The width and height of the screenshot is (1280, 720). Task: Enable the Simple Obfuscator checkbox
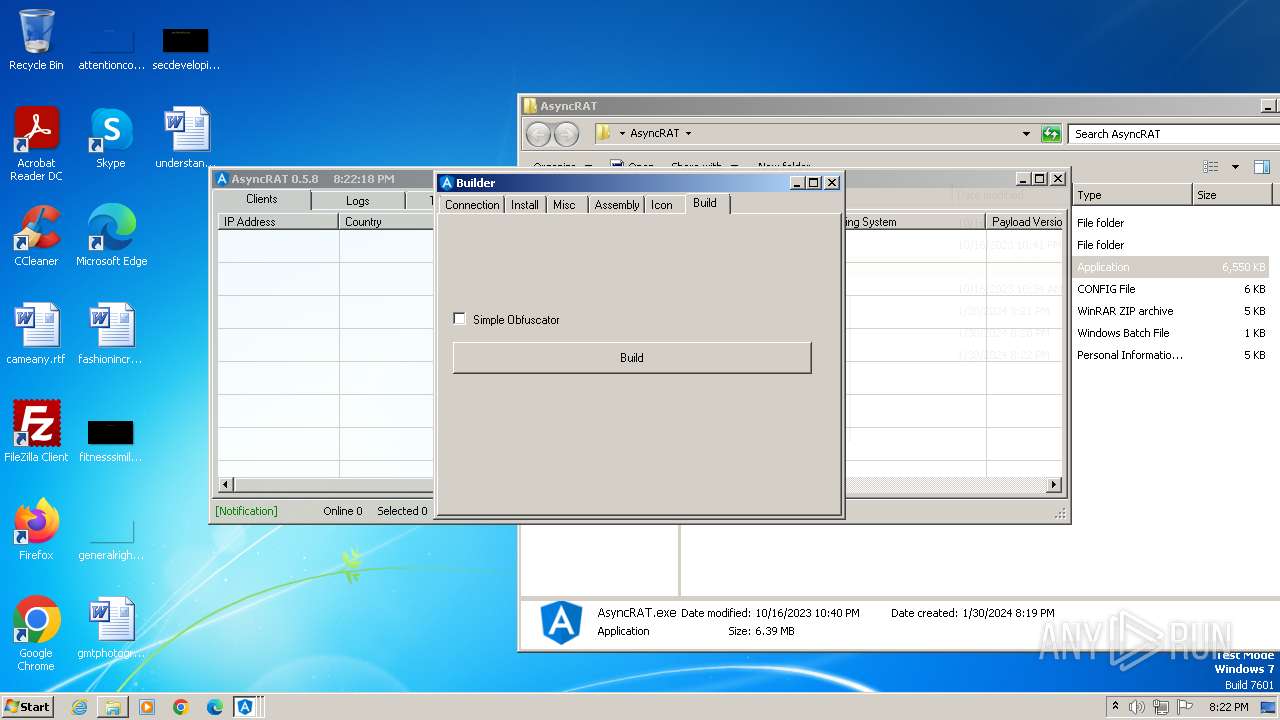[460, 319]
